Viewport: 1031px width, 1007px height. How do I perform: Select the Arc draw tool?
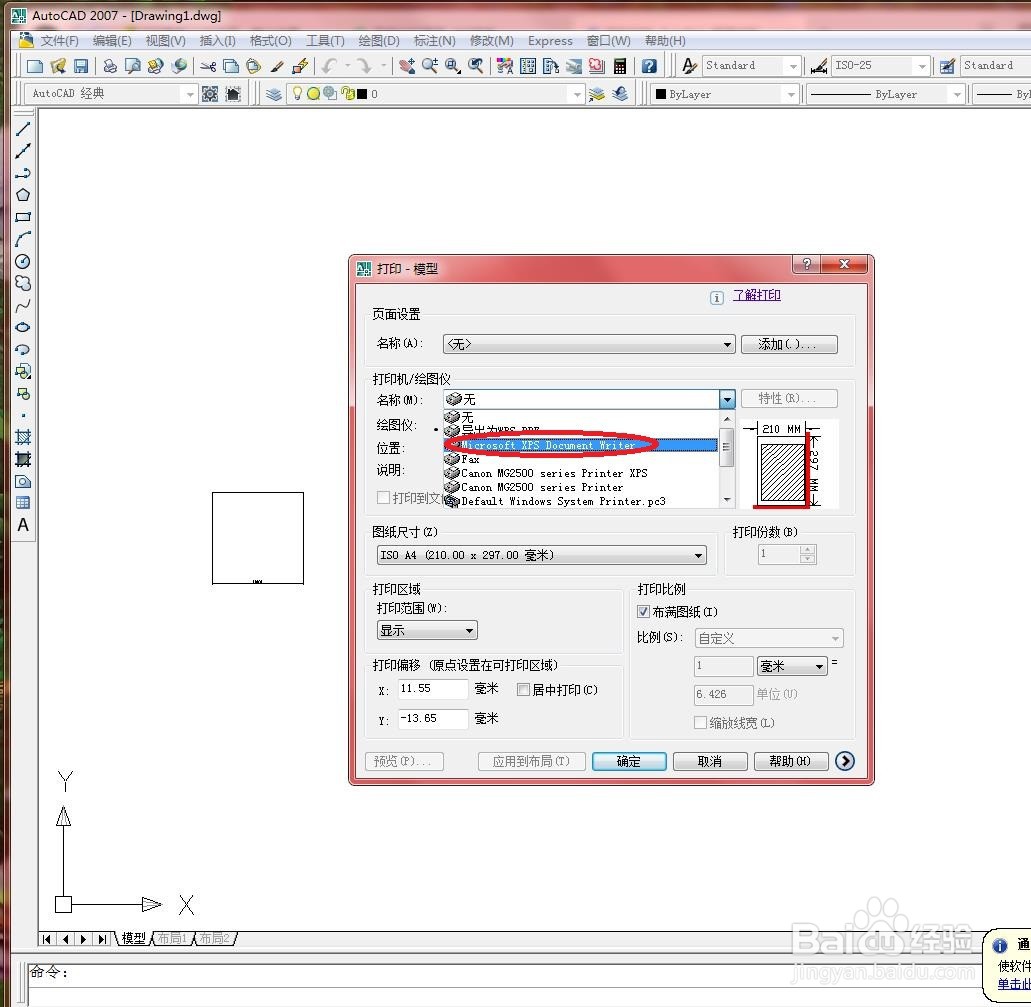23,239
